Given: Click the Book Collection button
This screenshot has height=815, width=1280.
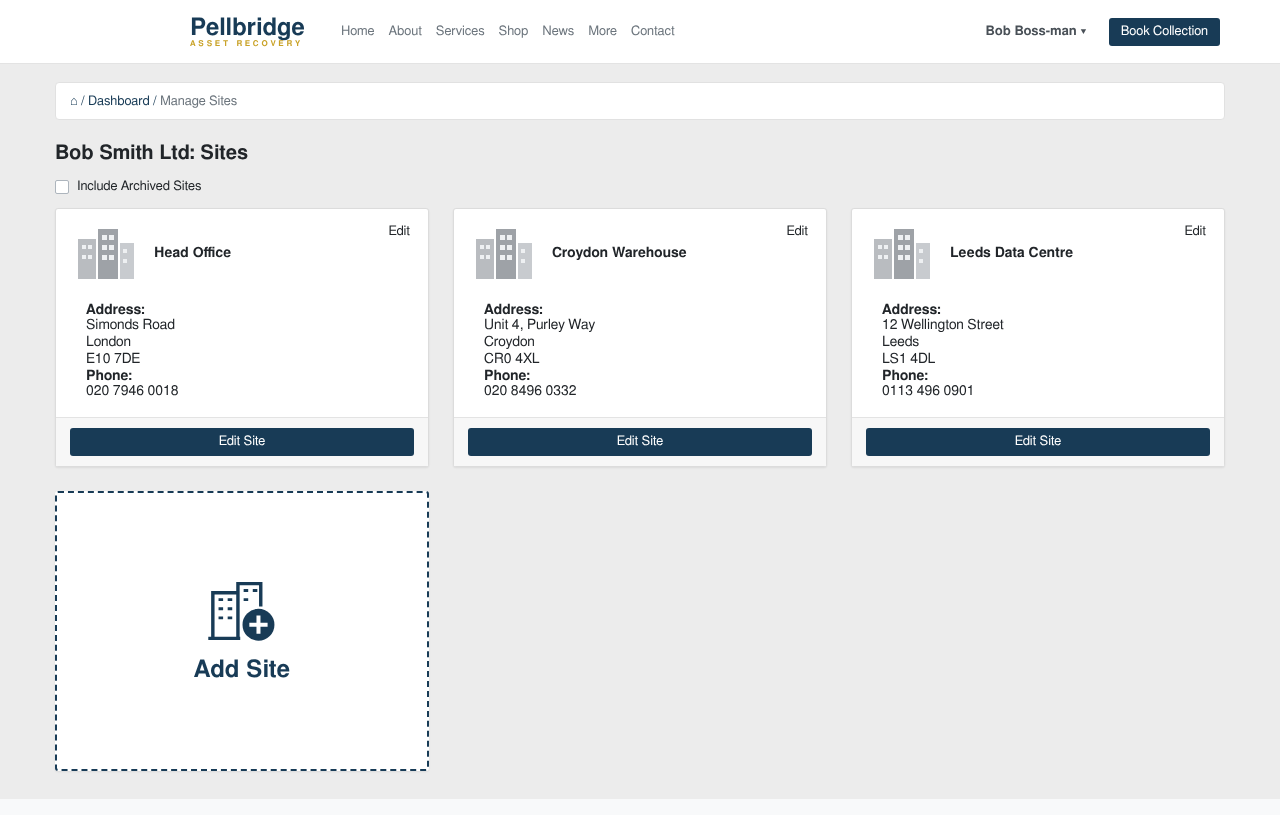Looking at the screenshot, I should click(1164, 32).
